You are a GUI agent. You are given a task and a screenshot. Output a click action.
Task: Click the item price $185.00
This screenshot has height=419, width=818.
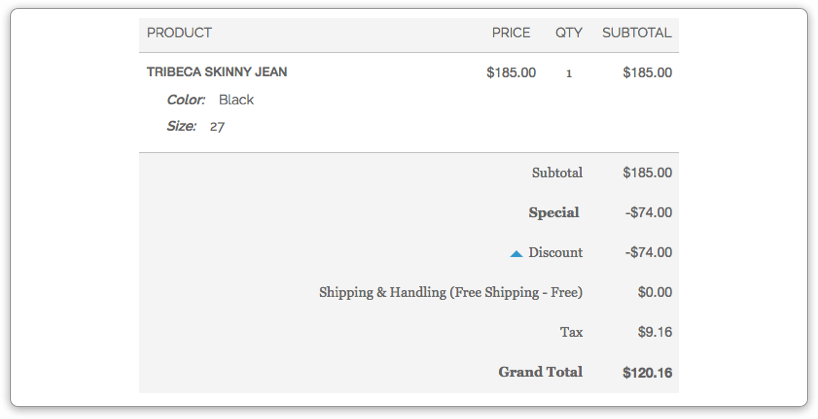(511, 73)
